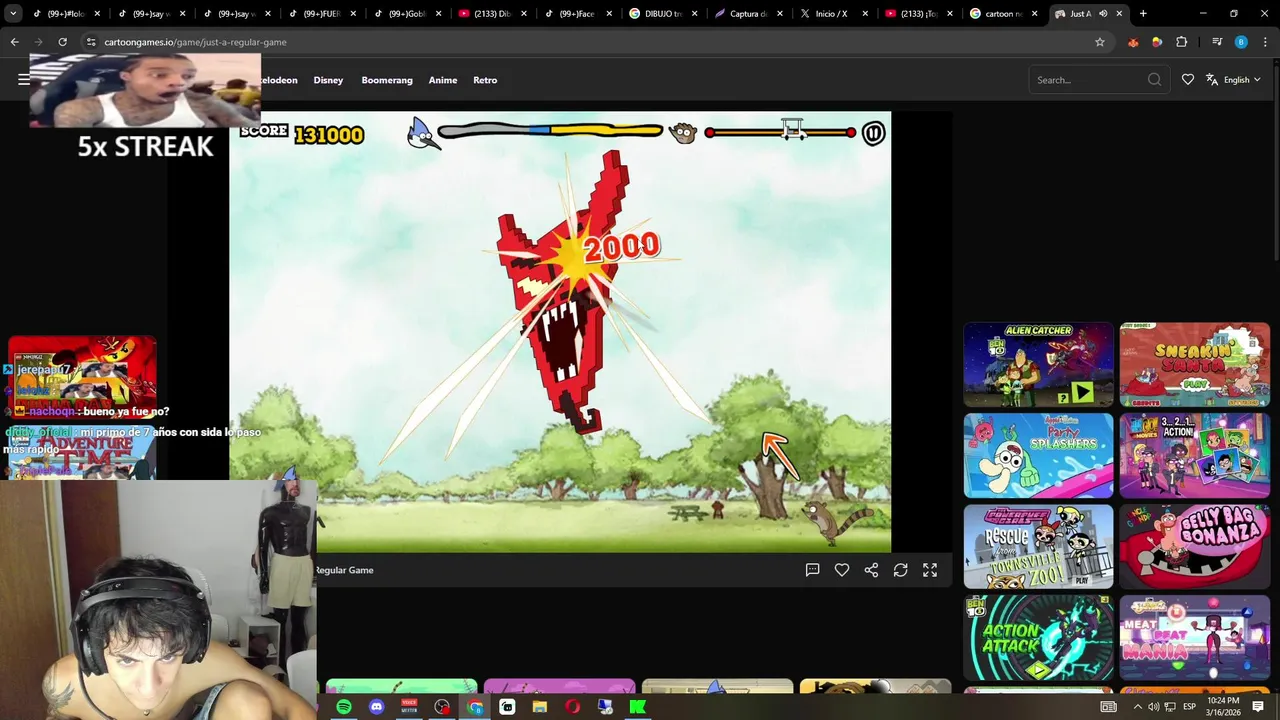Screen dimensions: 1280x720
Task: Open Chrome from the taskbar
Action: tap(475, 707)
